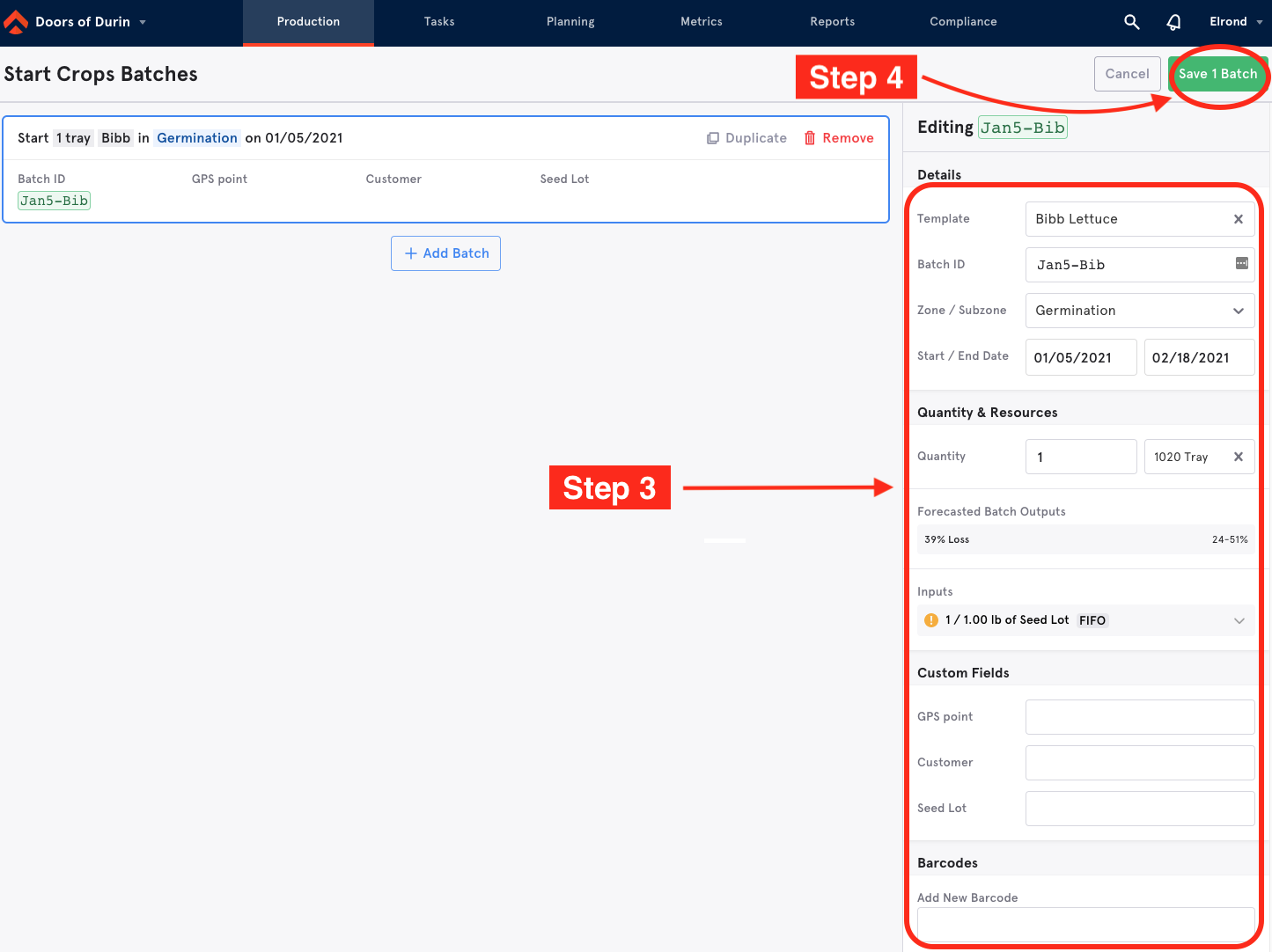The width and height of the screenshot is (1272, 952).
Task: Go to the Planning tab
Action: click(x=570, y=22)
